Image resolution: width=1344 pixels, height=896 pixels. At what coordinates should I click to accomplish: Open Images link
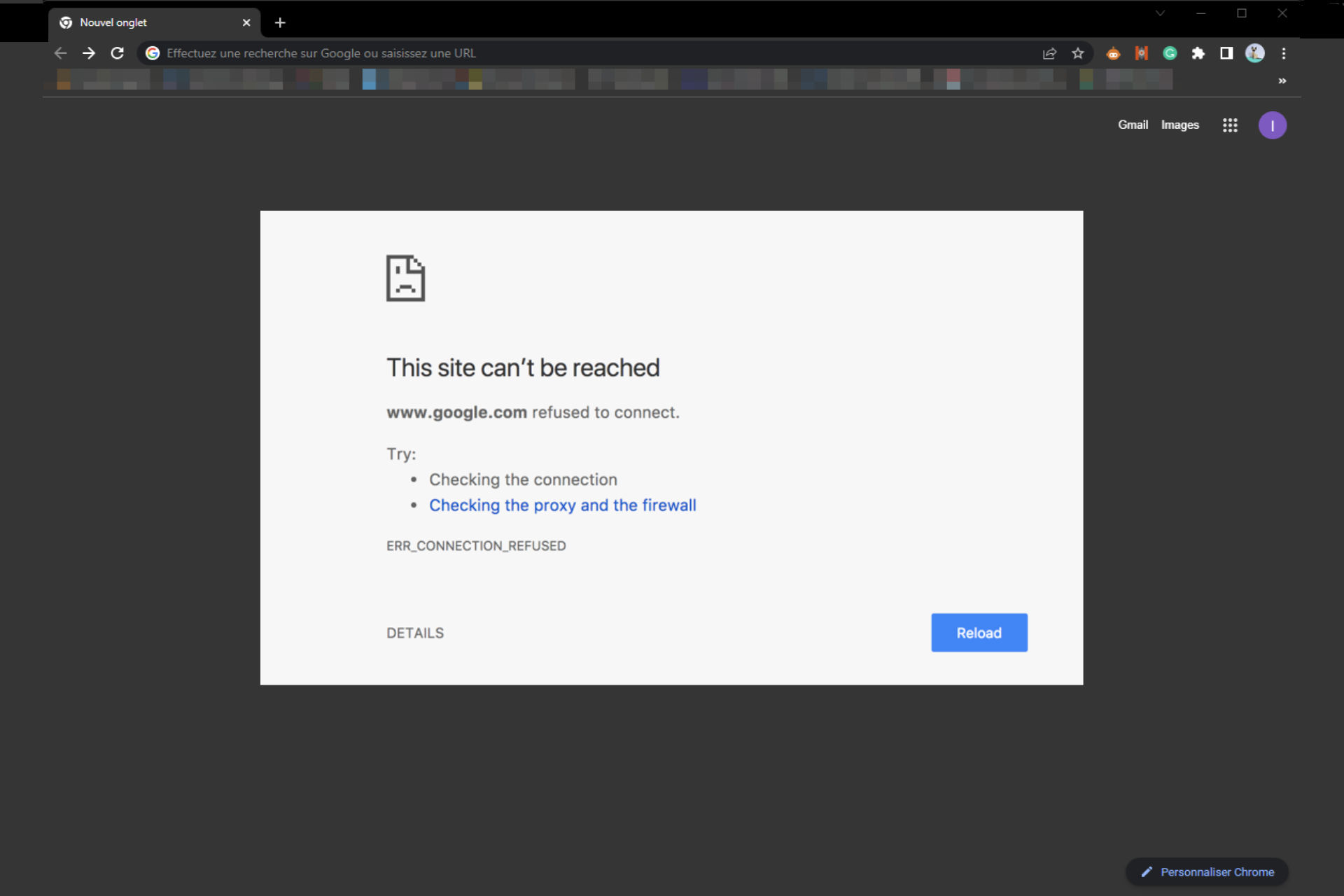click(1180, 125)
